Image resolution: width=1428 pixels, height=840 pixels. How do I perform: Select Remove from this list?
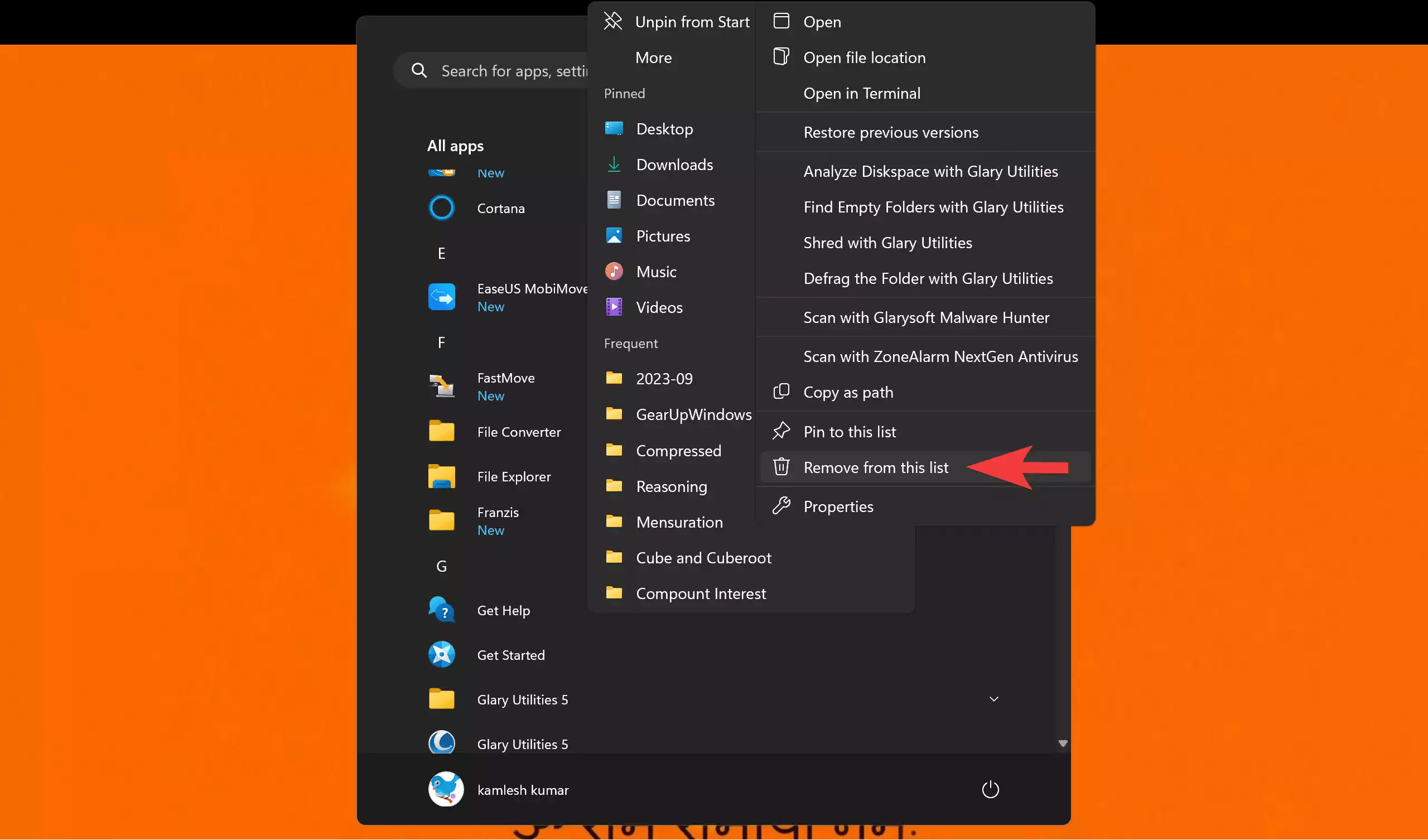tap(876, 467)
